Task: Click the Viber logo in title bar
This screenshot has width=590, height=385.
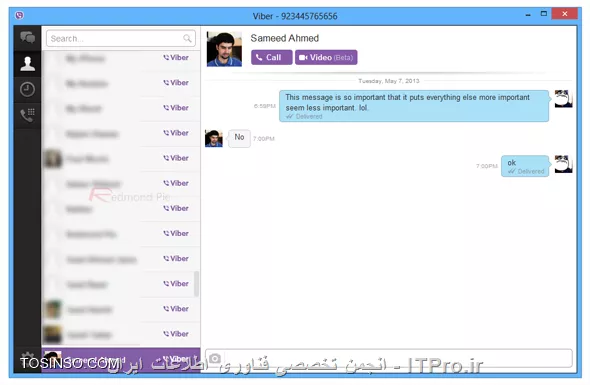Action: pyautogui.click(x=19, y=15)
